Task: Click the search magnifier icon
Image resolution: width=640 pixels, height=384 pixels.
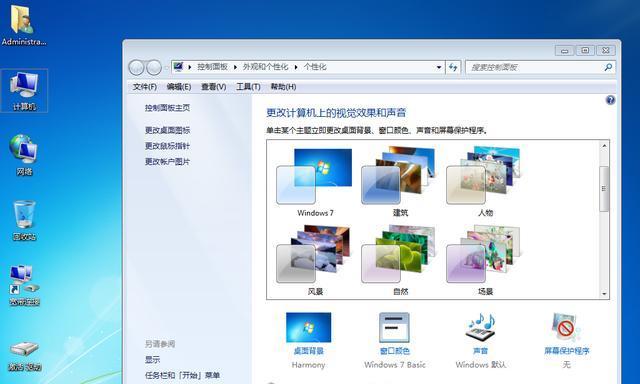Action: [x=608, y=67]
